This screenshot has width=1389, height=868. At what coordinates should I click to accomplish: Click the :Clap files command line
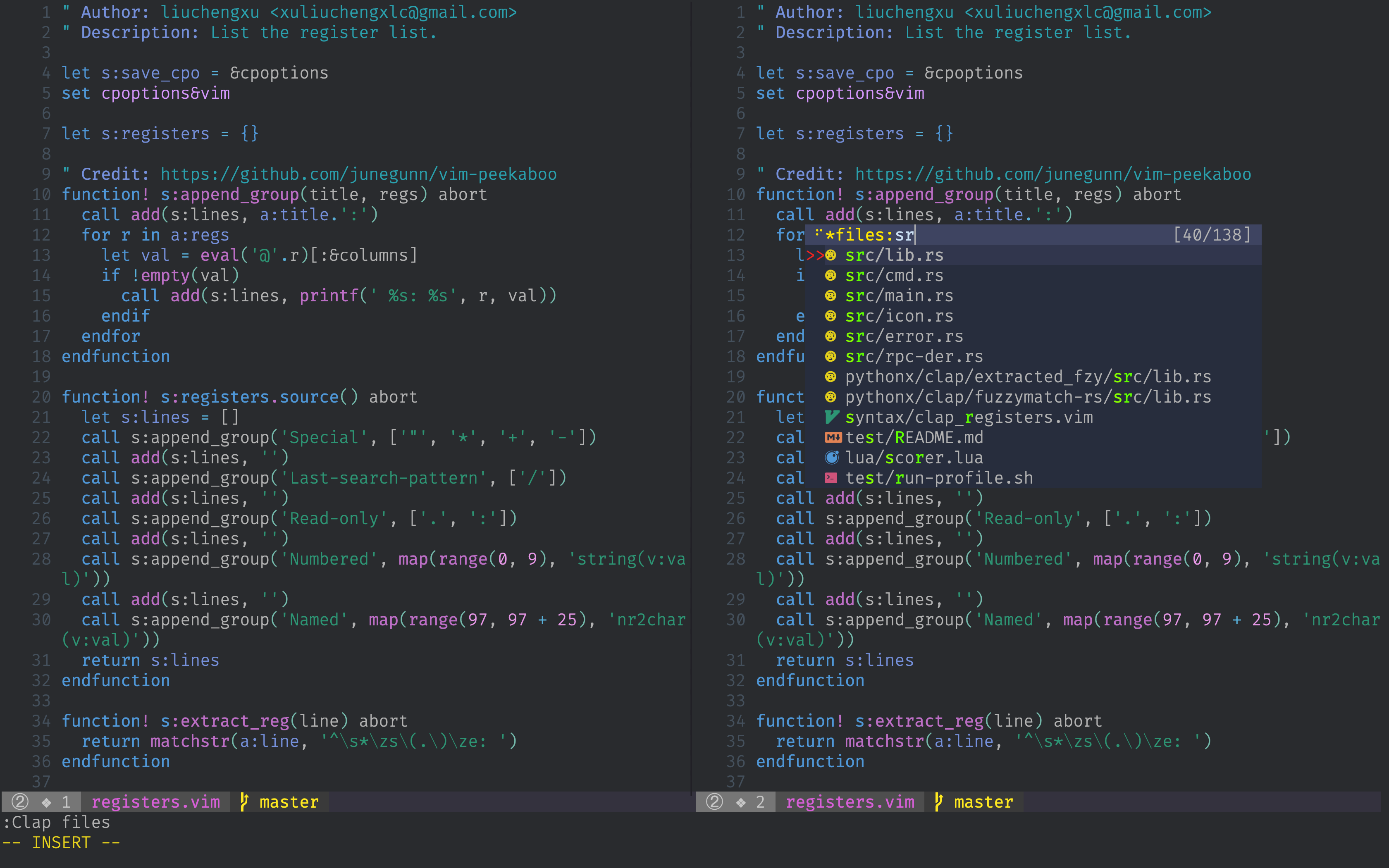[x=57, y=823]
